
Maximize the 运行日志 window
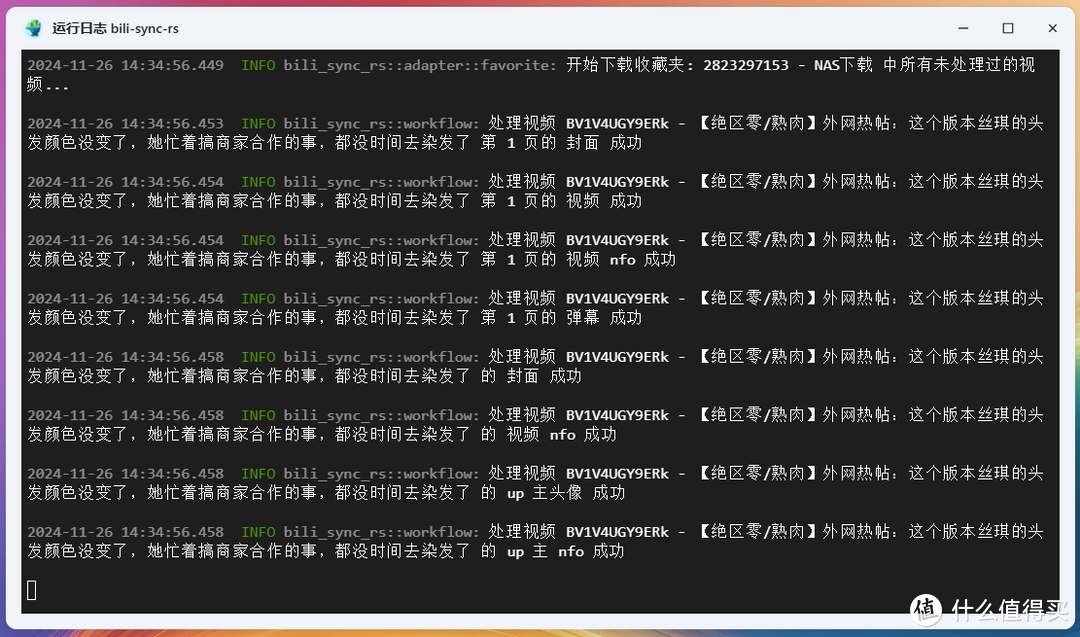click(1008, 28)
